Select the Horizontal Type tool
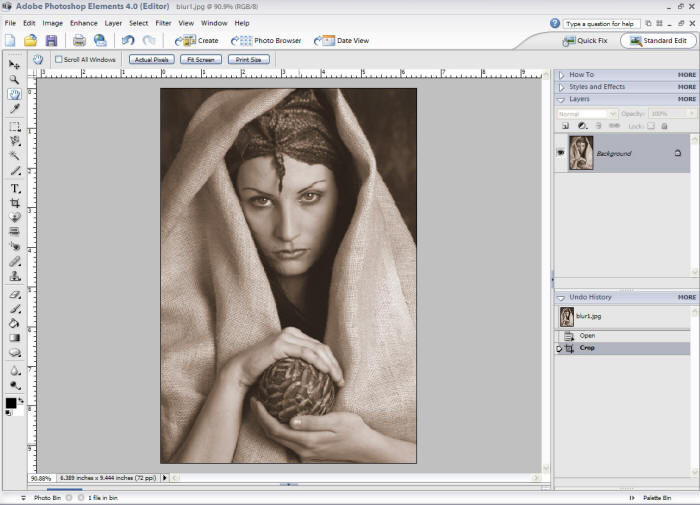 [x=15, y=188]
